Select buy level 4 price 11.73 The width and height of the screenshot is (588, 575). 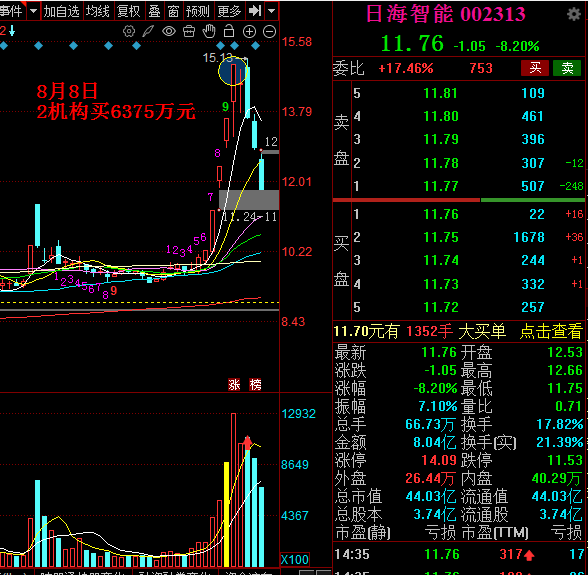[x=441, y=284]
